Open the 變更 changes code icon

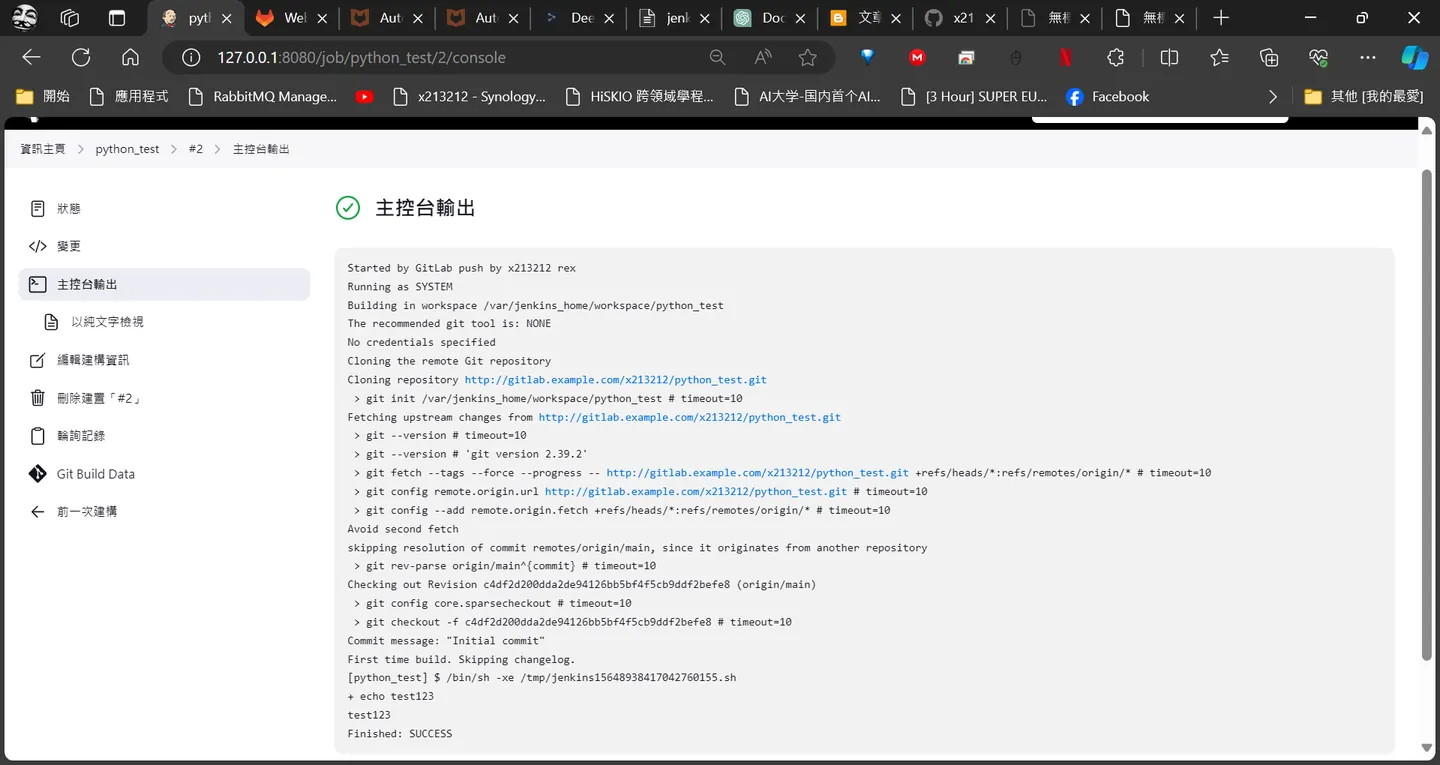pos(38,247)
